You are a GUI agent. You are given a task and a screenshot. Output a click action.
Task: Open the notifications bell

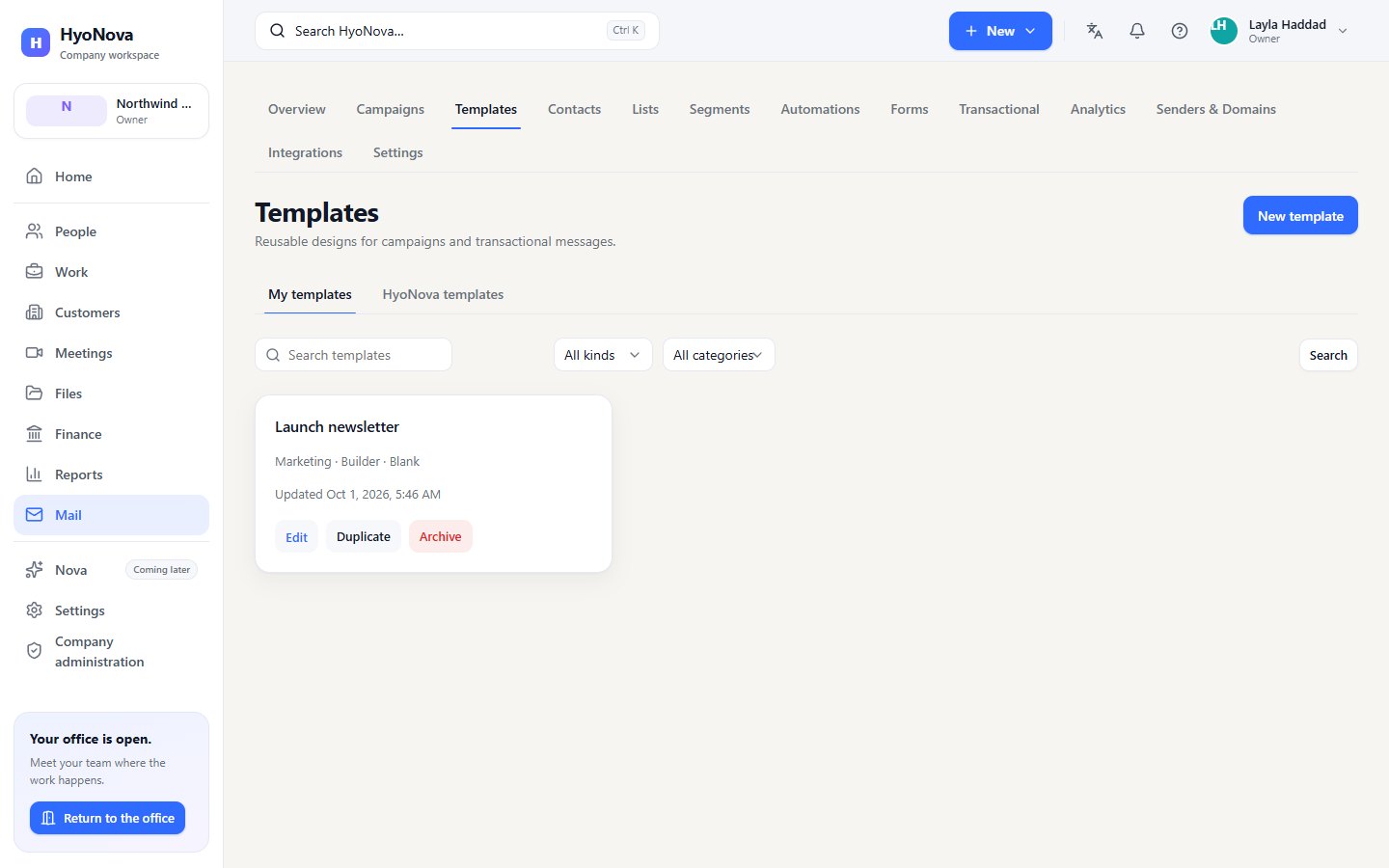coord(1137,31)
